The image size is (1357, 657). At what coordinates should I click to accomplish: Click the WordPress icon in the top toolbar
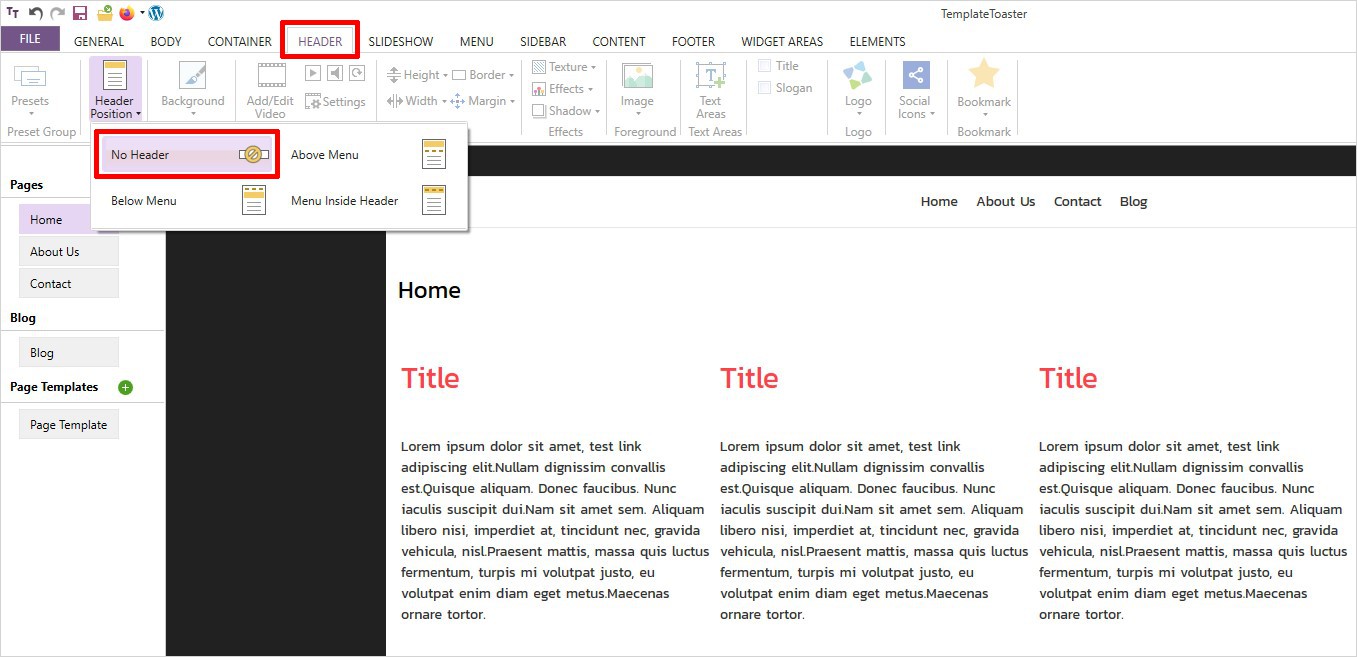pyautogui.click(x=156, y=13)
